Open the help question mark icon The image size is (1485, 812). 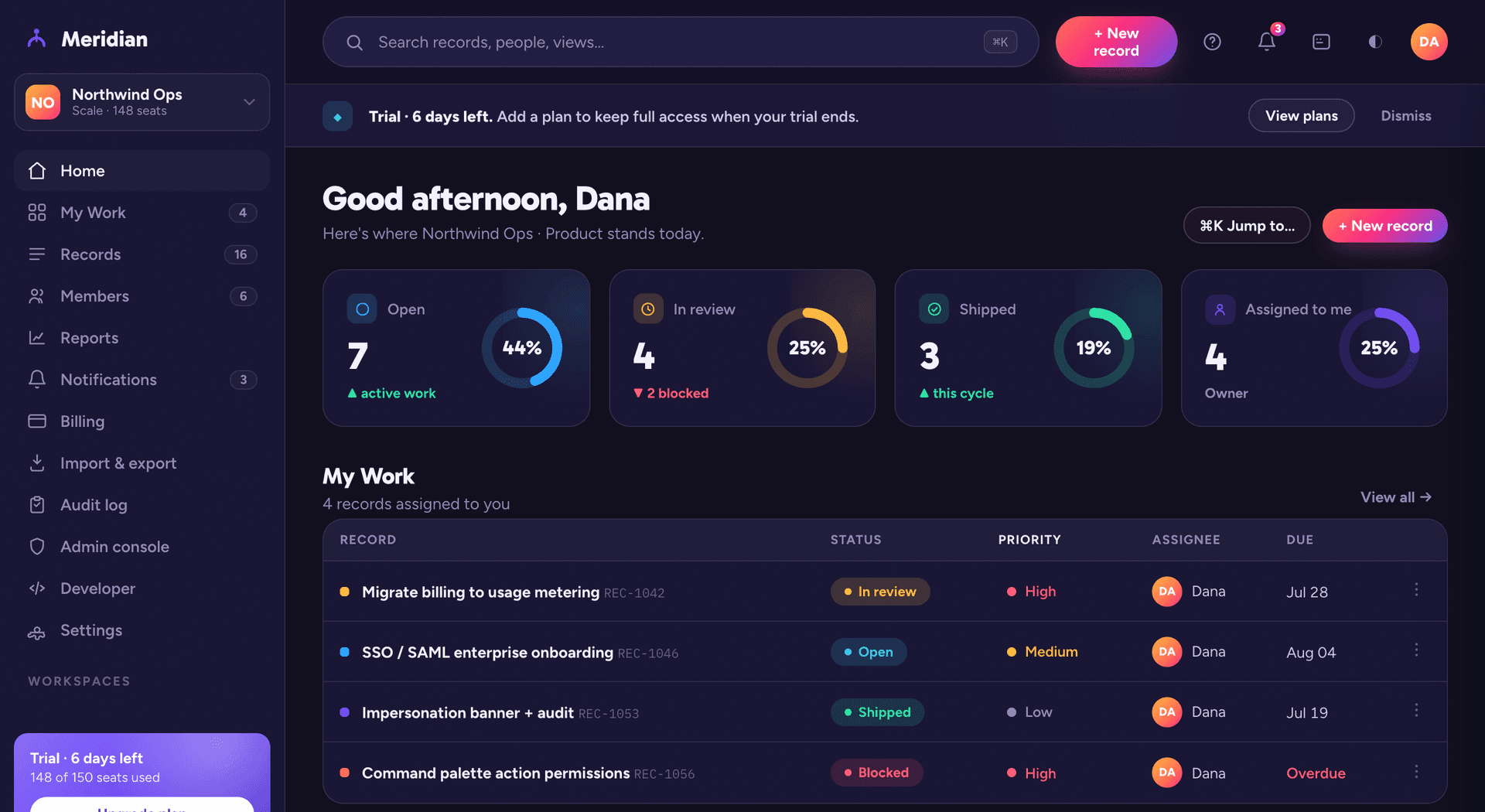click(1212, 42)
